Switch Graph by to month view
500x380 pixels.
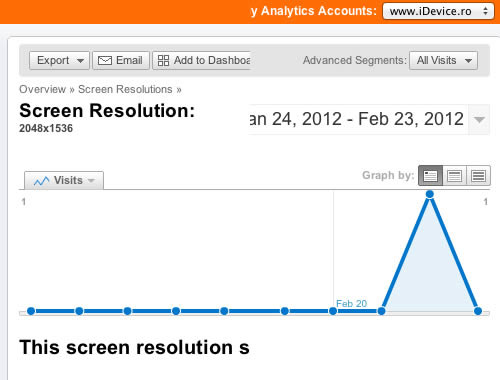point(478,175)
